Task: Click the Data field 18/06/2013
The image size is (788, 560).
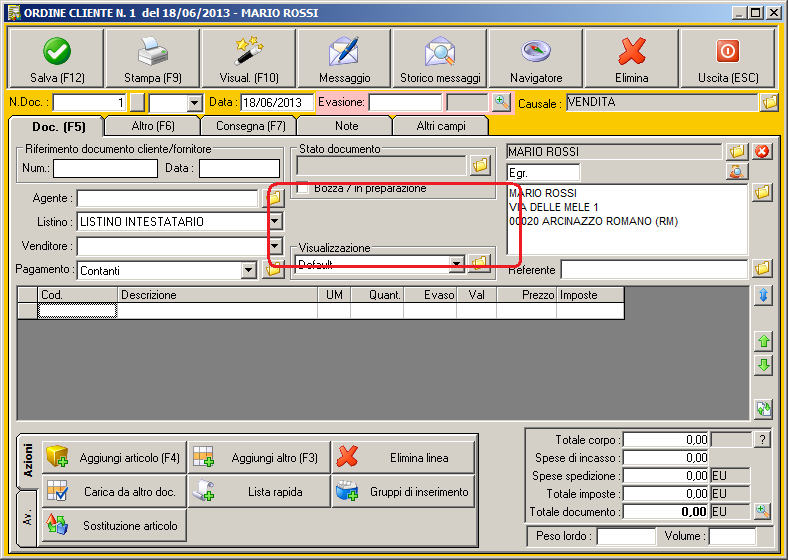Action: [x=277, y=103]
